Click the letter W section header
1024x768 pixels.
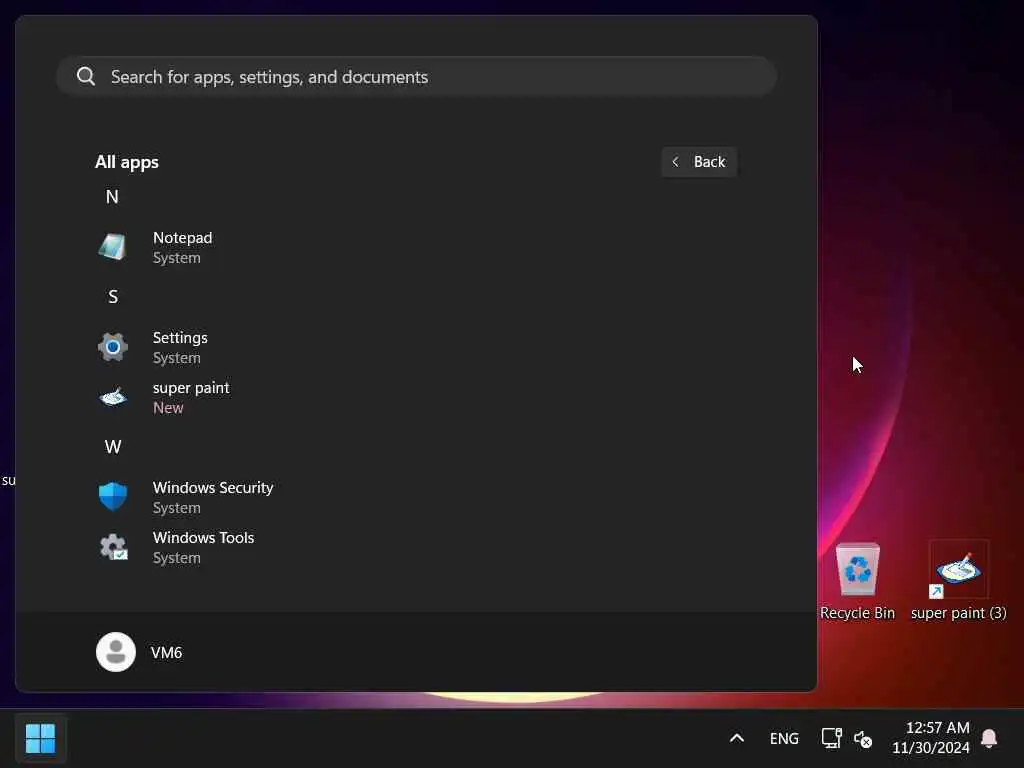pos(112,447)
